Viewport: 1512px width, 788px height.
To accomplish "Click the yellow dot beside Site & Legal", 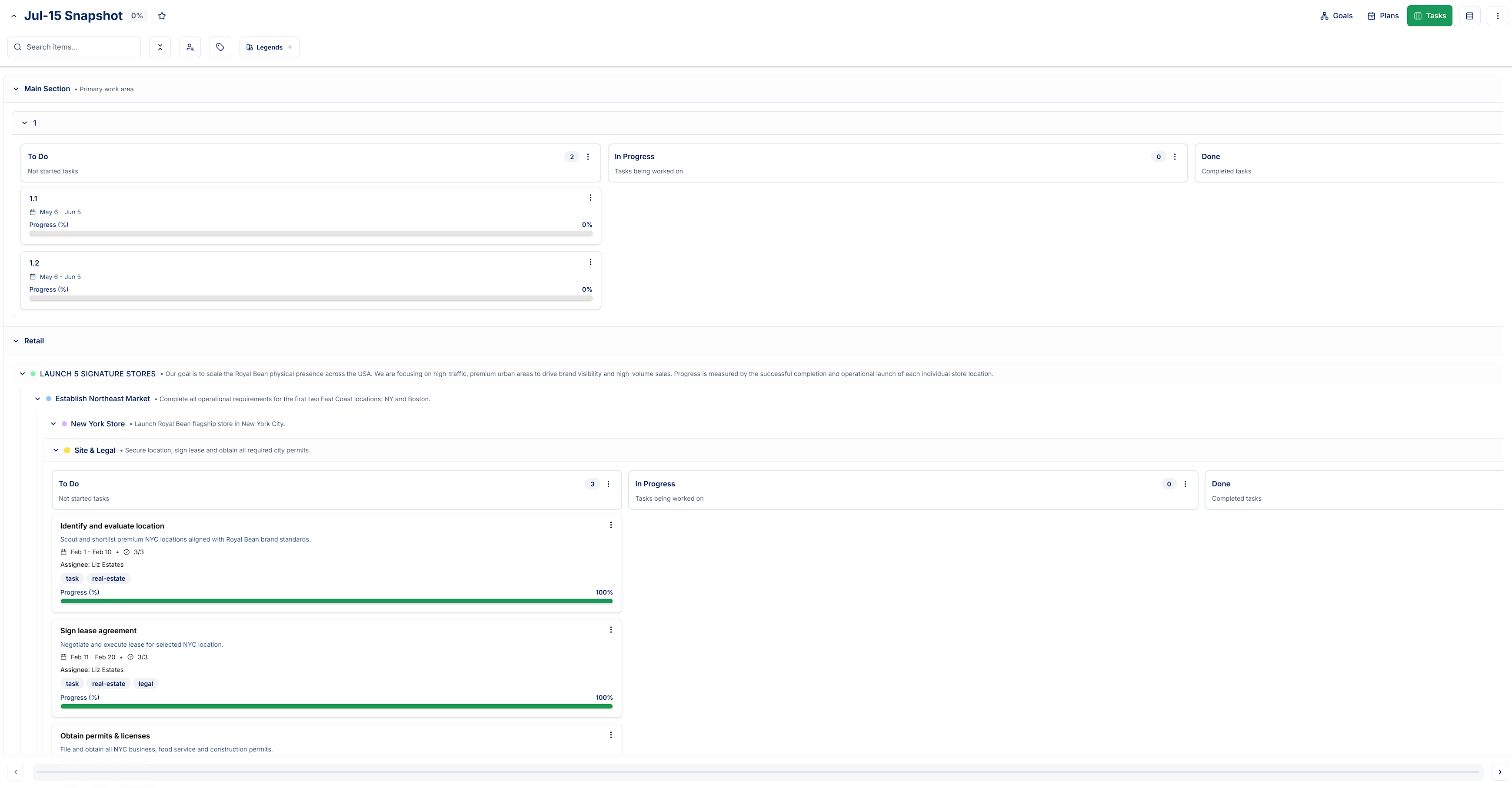I will click(67, 451).
